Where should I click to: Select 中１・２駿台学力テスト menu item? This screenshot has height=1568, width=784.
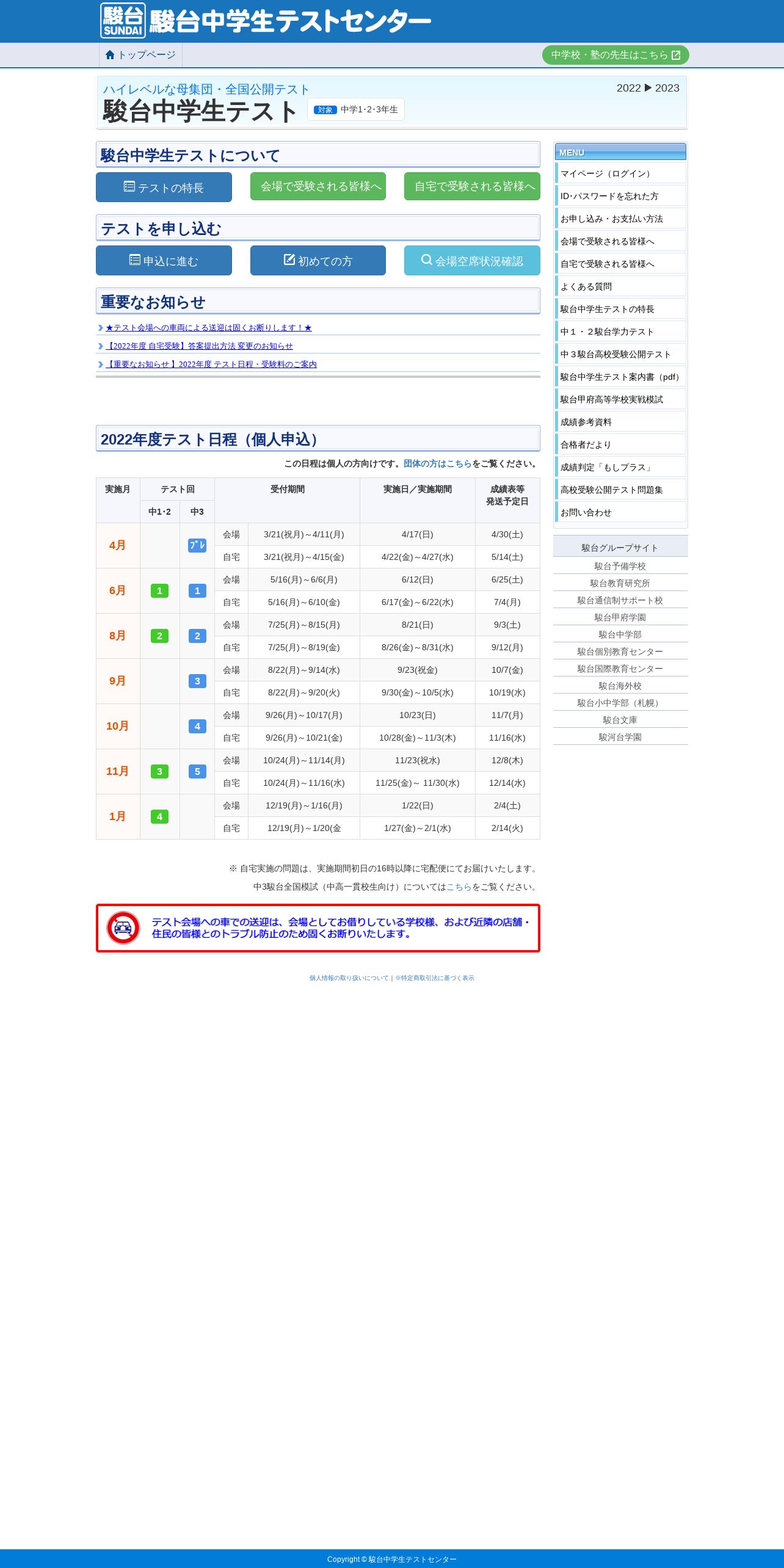[620, 332]
